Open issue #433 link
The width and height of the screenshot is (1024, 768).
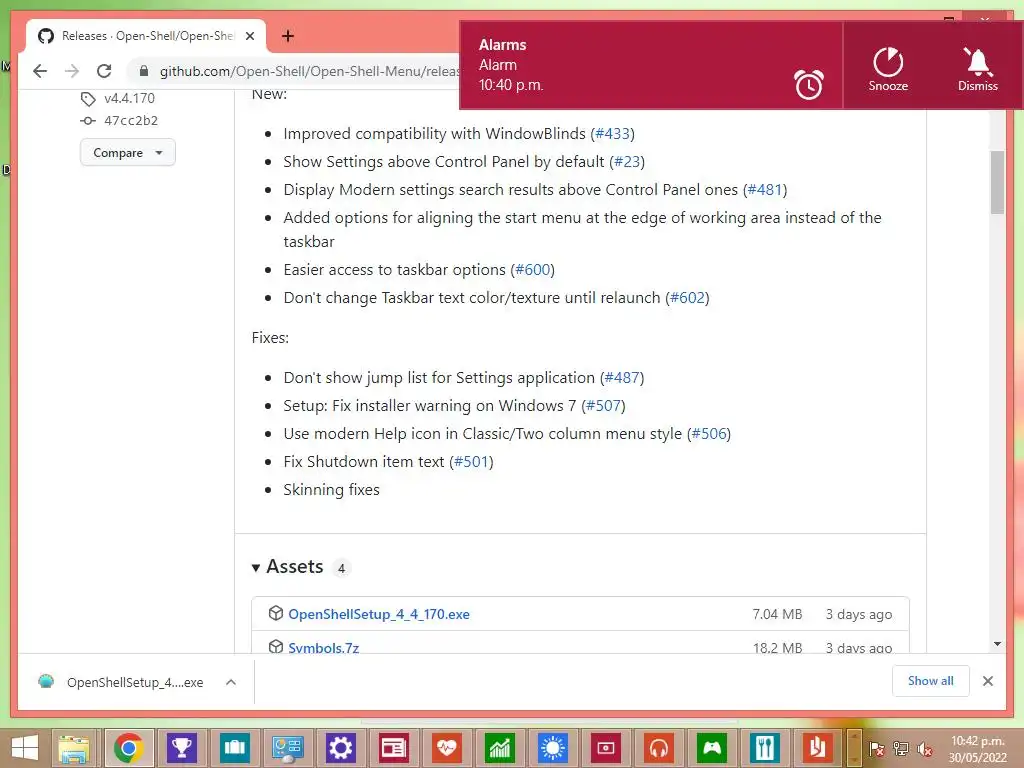[613, 134]
